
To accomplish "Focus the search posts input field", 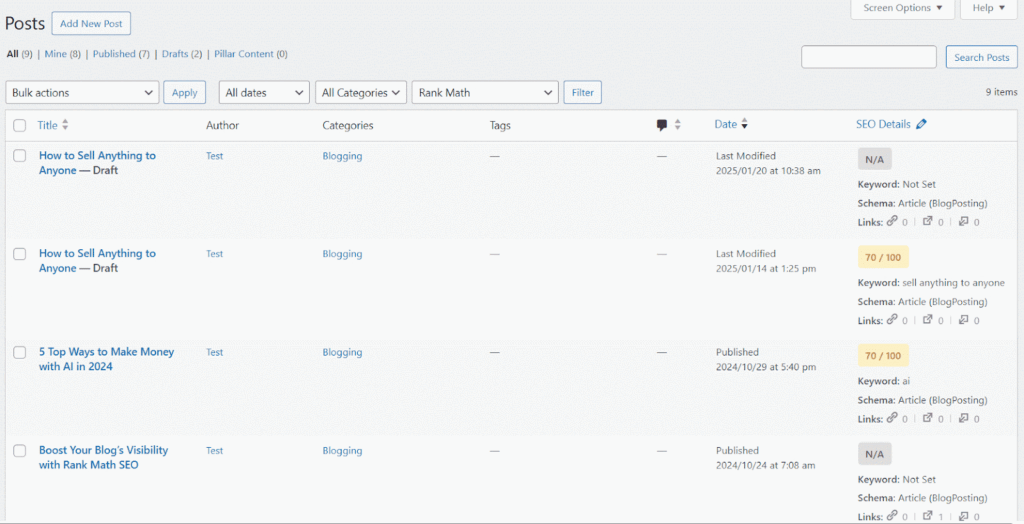I will click(869, 57).
